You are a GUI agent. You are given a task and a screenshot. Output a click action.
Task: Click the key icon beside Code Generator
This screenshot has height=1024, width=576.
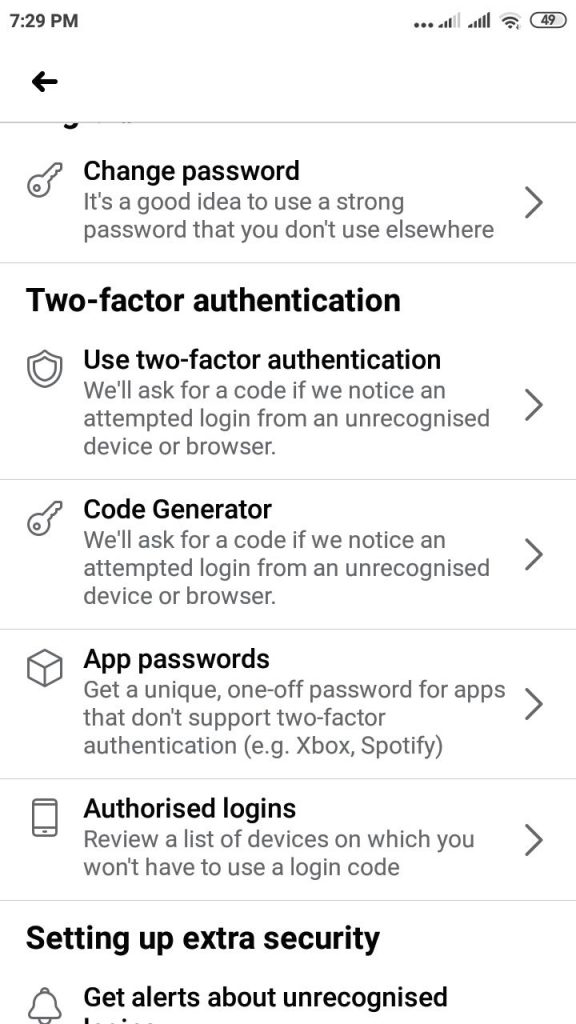(44, 519)
